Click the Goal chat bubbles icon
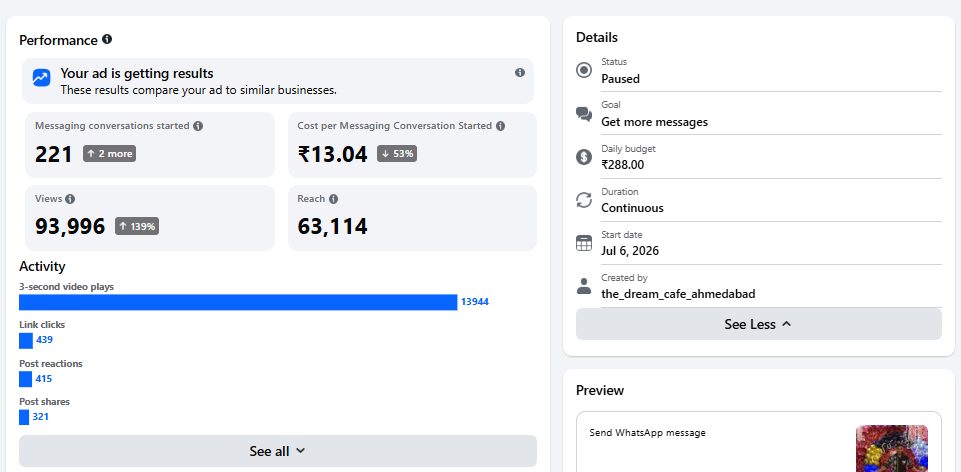 pyautogui.click(x=584, y=114)
